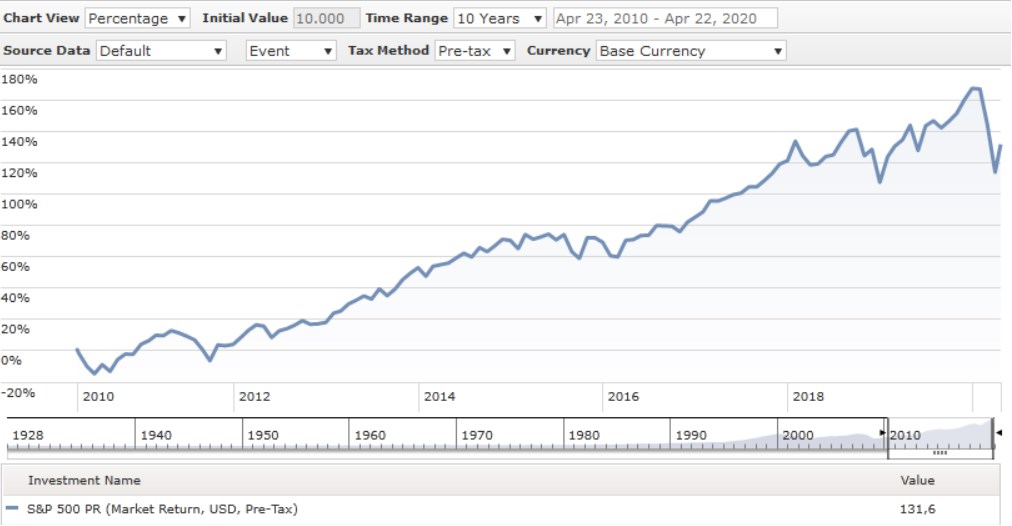The height and width of the screenshot is (526, 1012).
Task: Click the left handle arrow of timeline range
Action: pos(882,432)
